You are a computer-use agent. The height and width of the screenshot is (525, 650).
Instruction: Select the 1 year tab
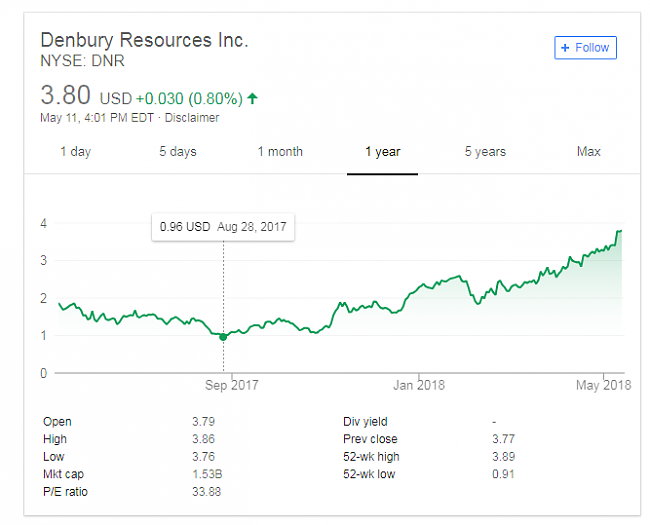pos(382,152)
